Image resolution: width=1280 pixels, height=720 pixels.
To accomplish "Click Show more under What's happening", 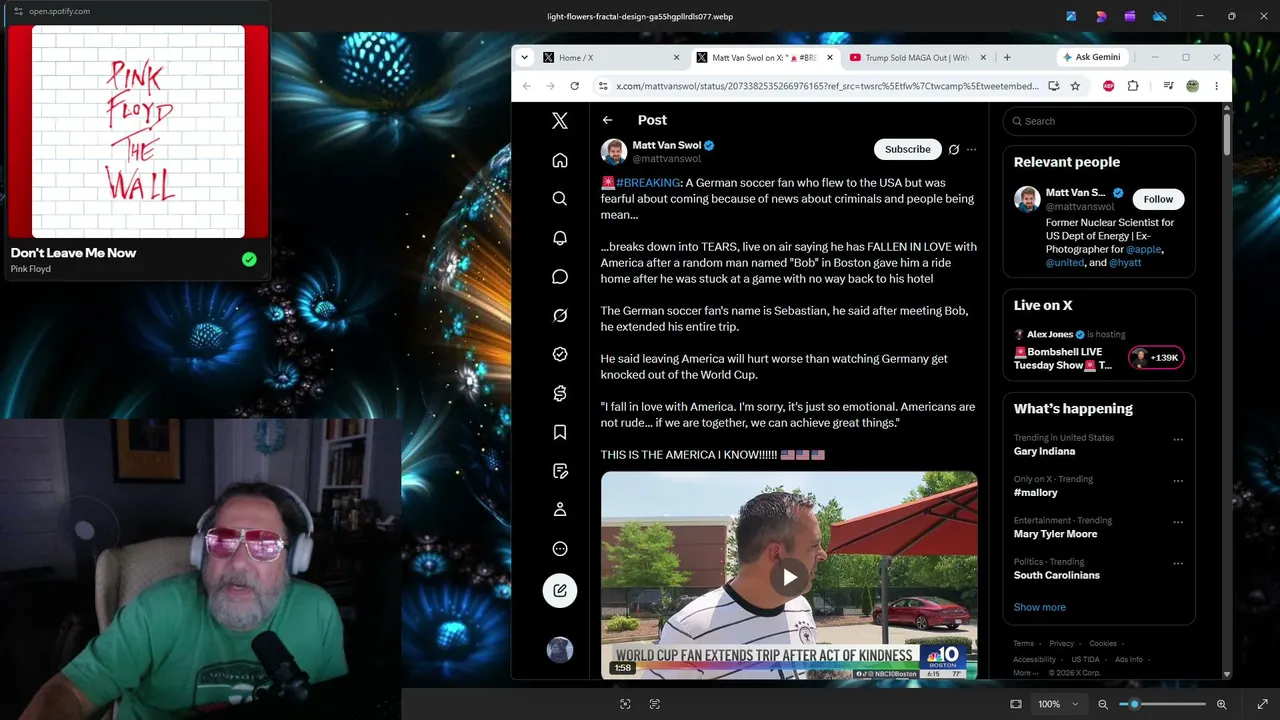I will [1040, 607].
